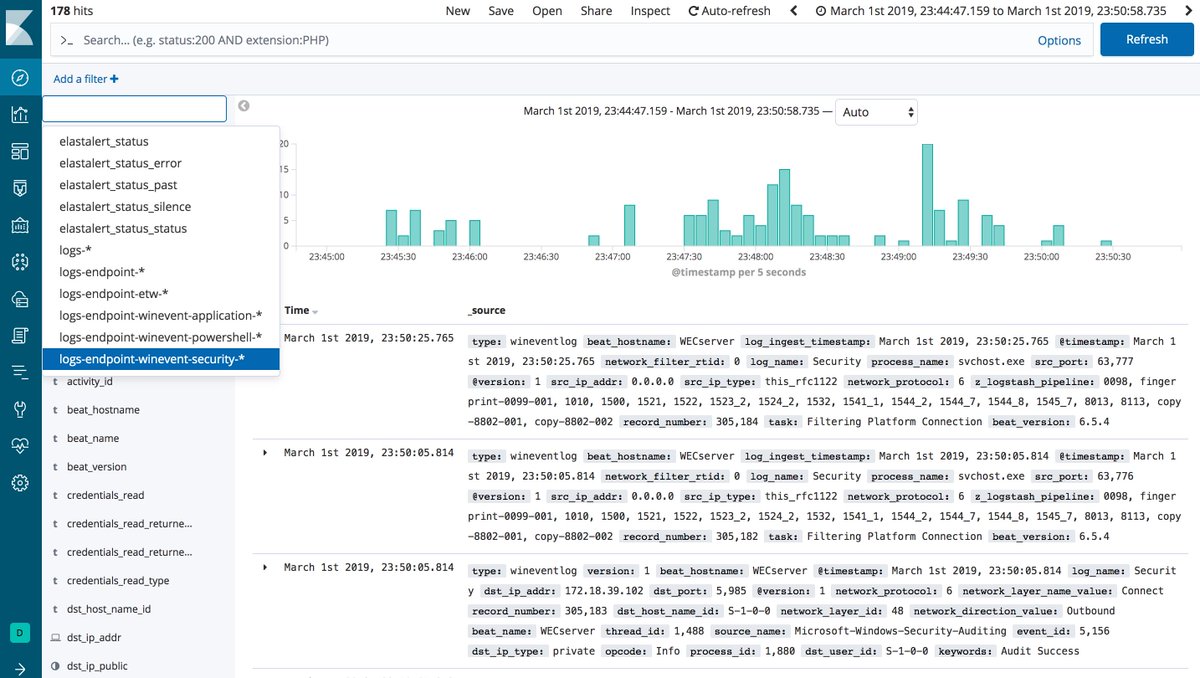Viewport: 1200px width, 678px height.
Task: Open the query Options link
Action: tap(1059, 41)
